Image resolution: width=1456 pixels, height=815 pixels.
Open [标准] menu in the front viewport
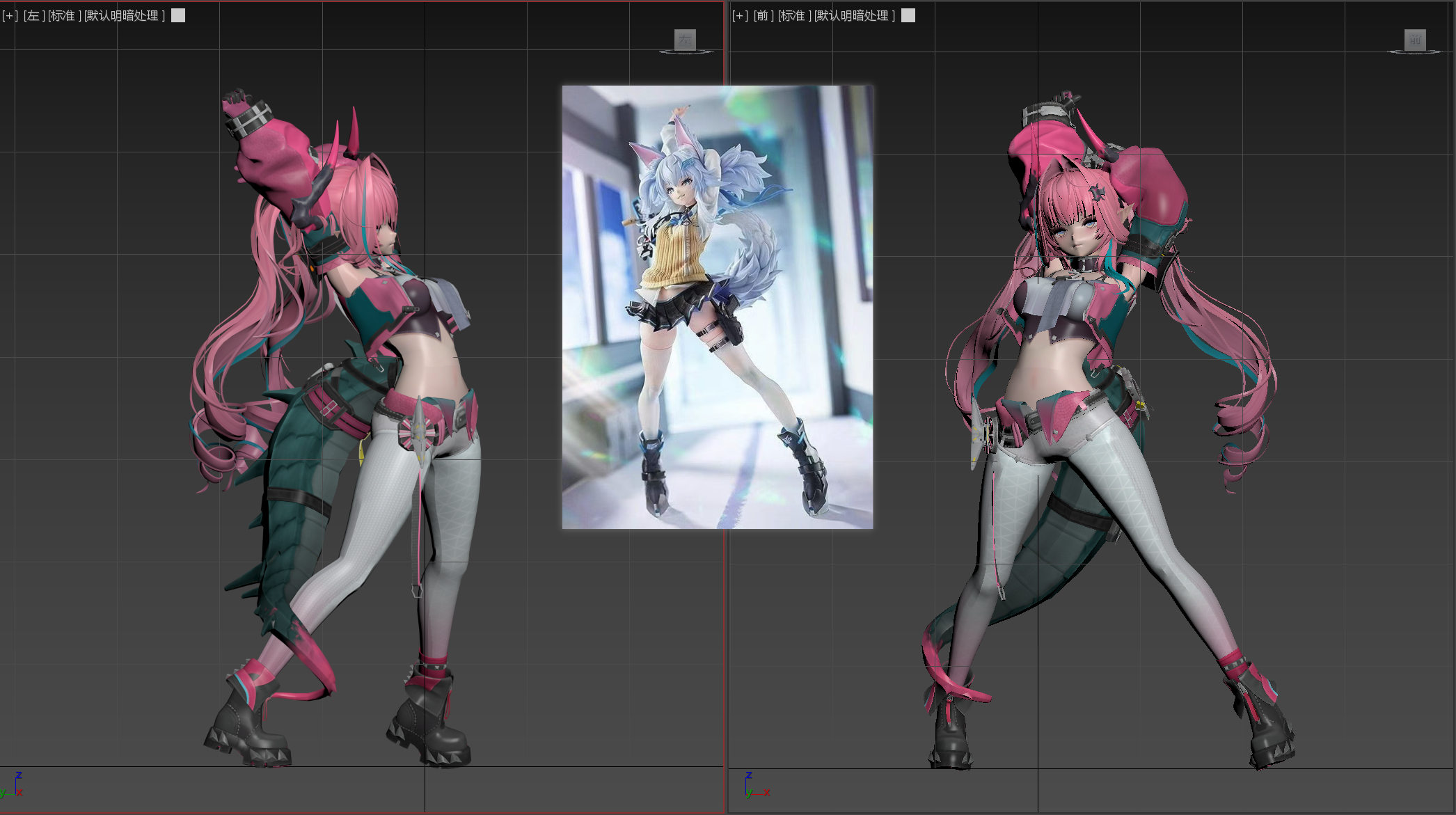pos(794,15)
